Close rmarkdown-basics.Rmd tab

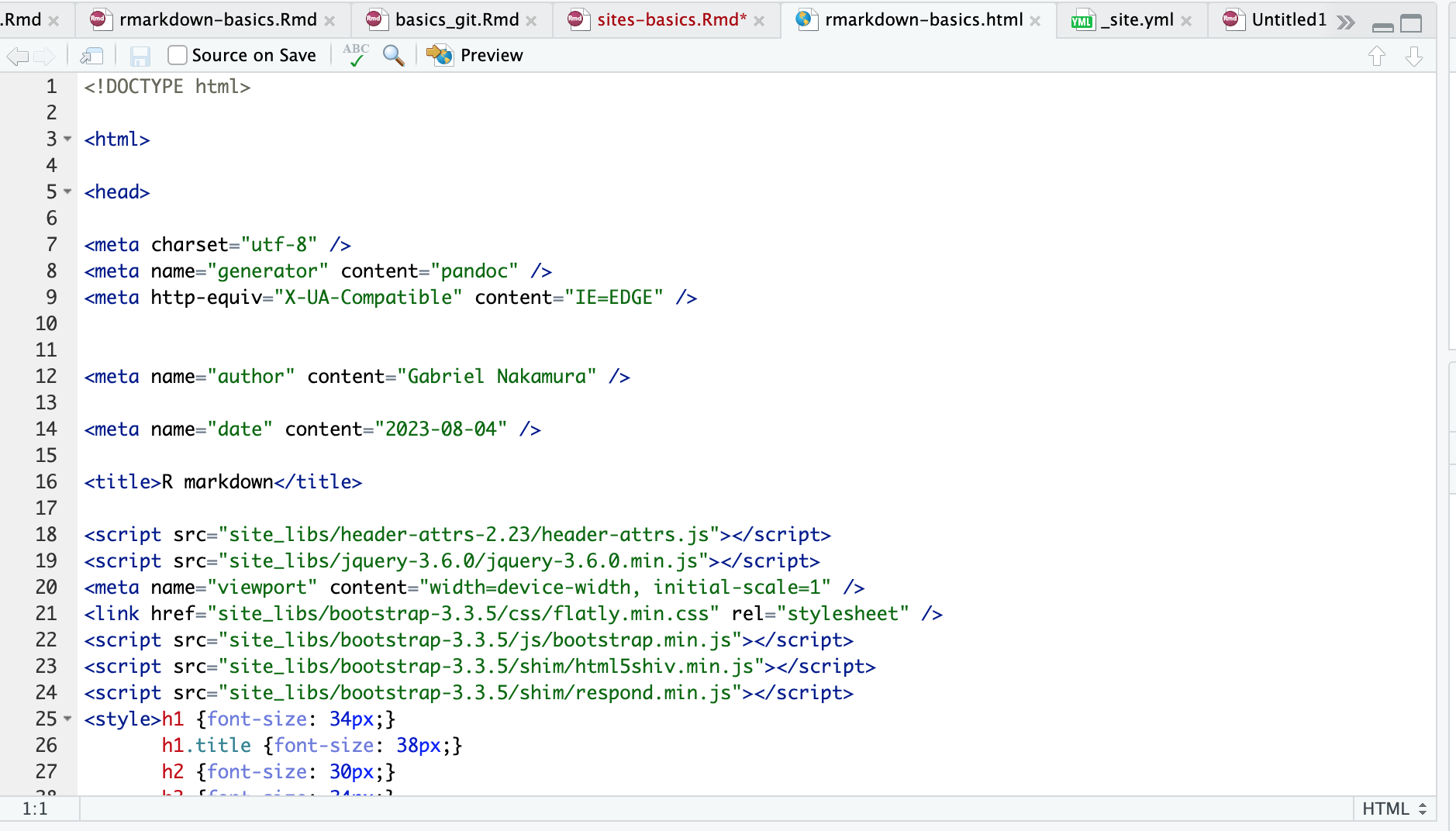pos(329,21)
